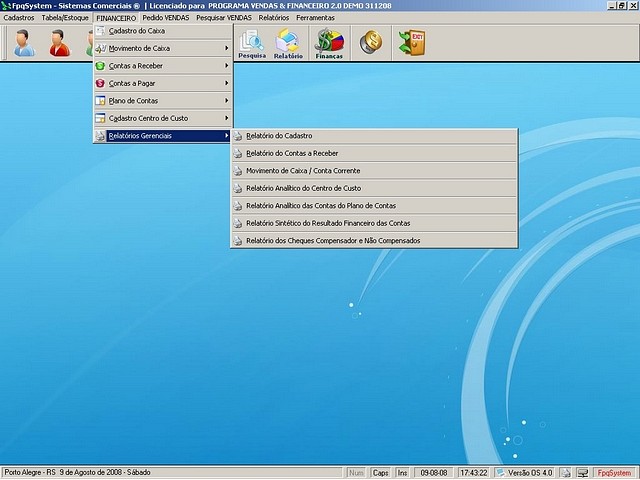
Task: Click the printer icon in status bar
Action: pyautogui.click(x=566, y=472)
